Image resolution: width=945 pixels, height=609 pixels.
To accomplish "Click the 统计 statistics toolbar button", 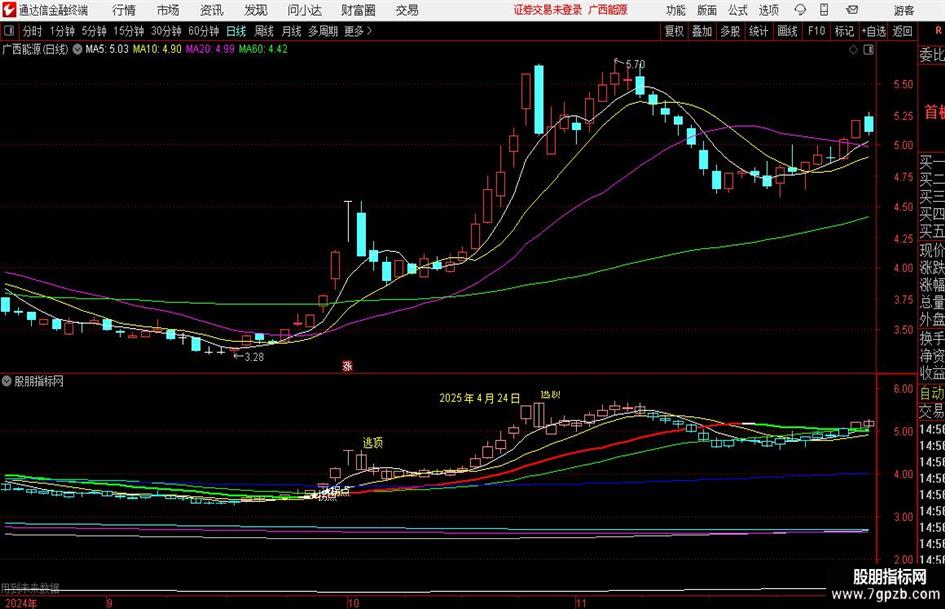I will click(758, 31).
